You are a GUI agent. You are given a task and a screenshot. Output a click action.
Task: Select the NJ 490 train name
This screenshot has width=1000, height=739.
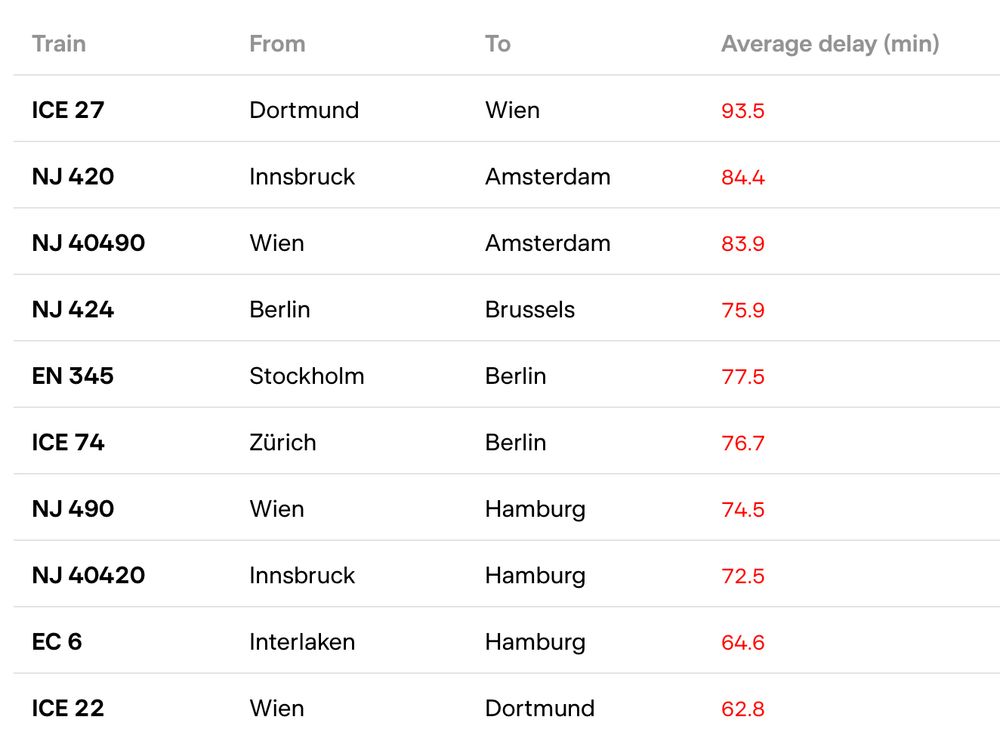pos(73,509)
